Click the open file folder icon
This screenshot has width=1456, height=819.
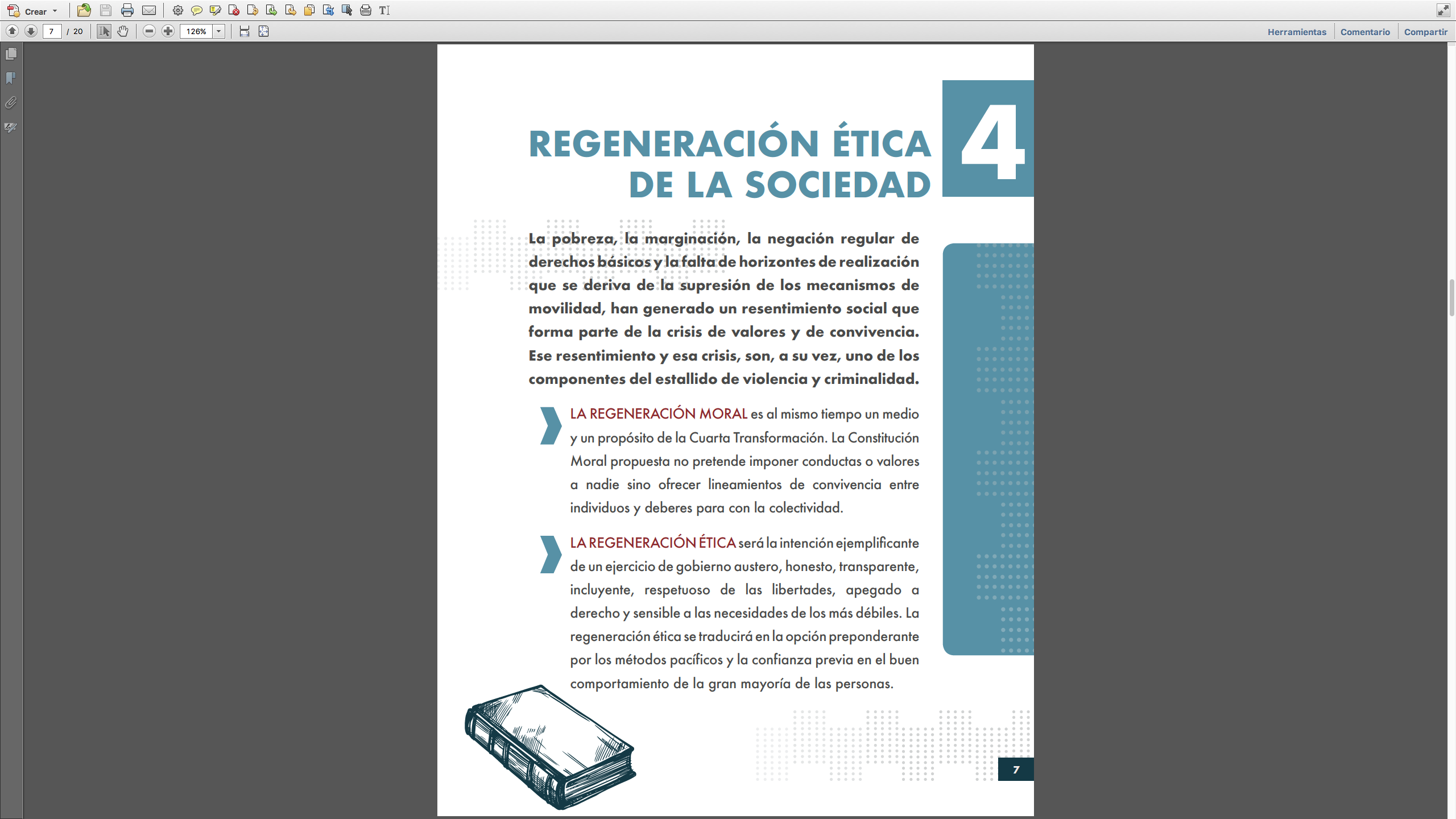coord(84,10)
